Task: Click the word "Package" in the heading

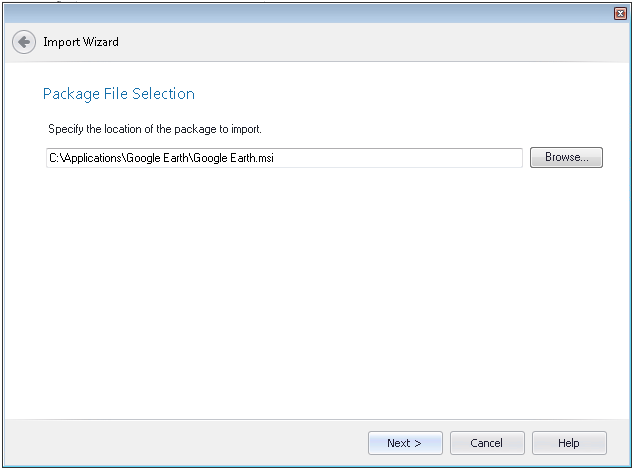Action: pyautogui.click(x=69, y=94)
